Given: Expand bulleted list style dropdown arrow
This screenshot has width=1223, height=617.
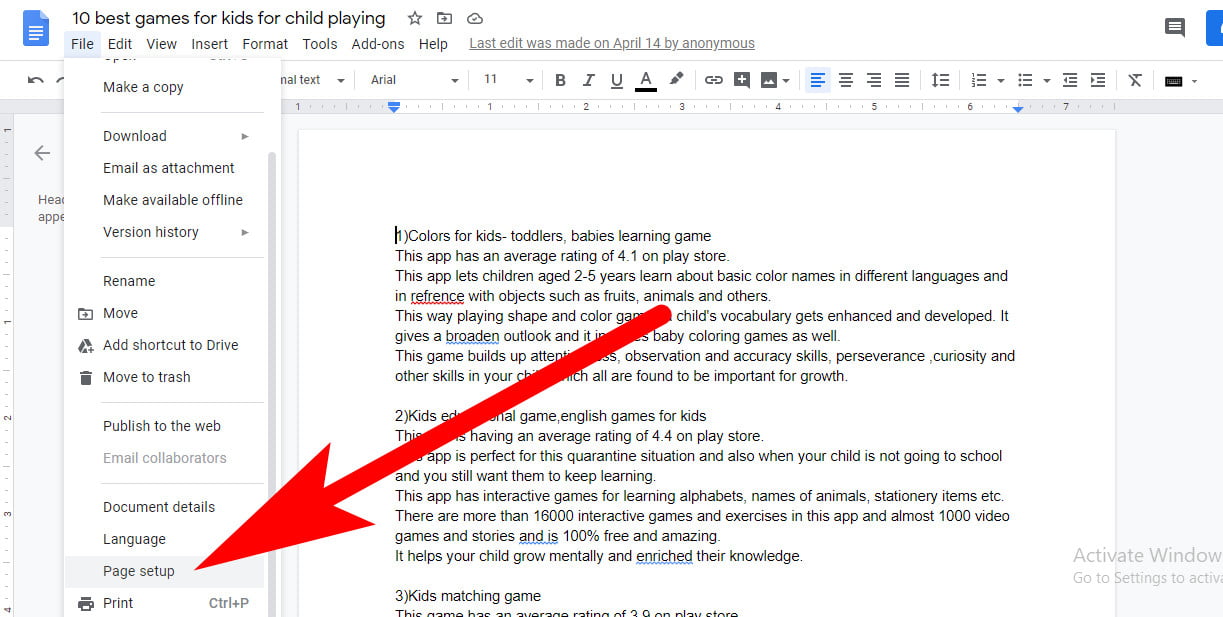Looking at the screenshot, I should coord(1046,81).
